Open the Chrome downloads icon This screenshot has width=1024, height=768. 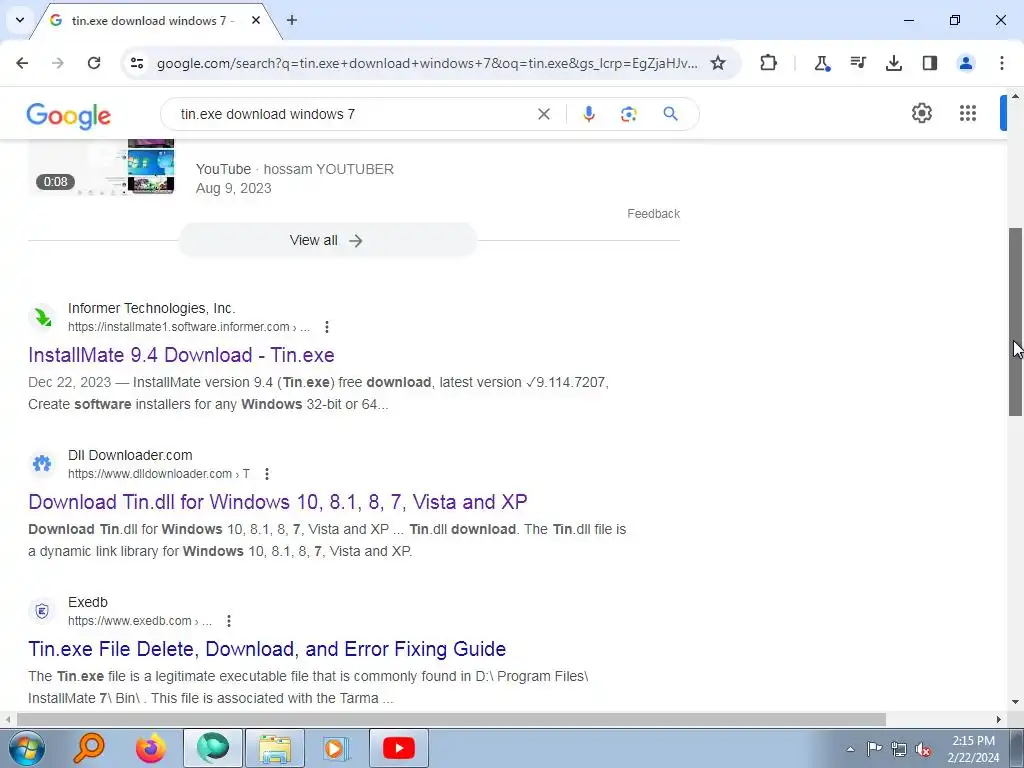893,63
